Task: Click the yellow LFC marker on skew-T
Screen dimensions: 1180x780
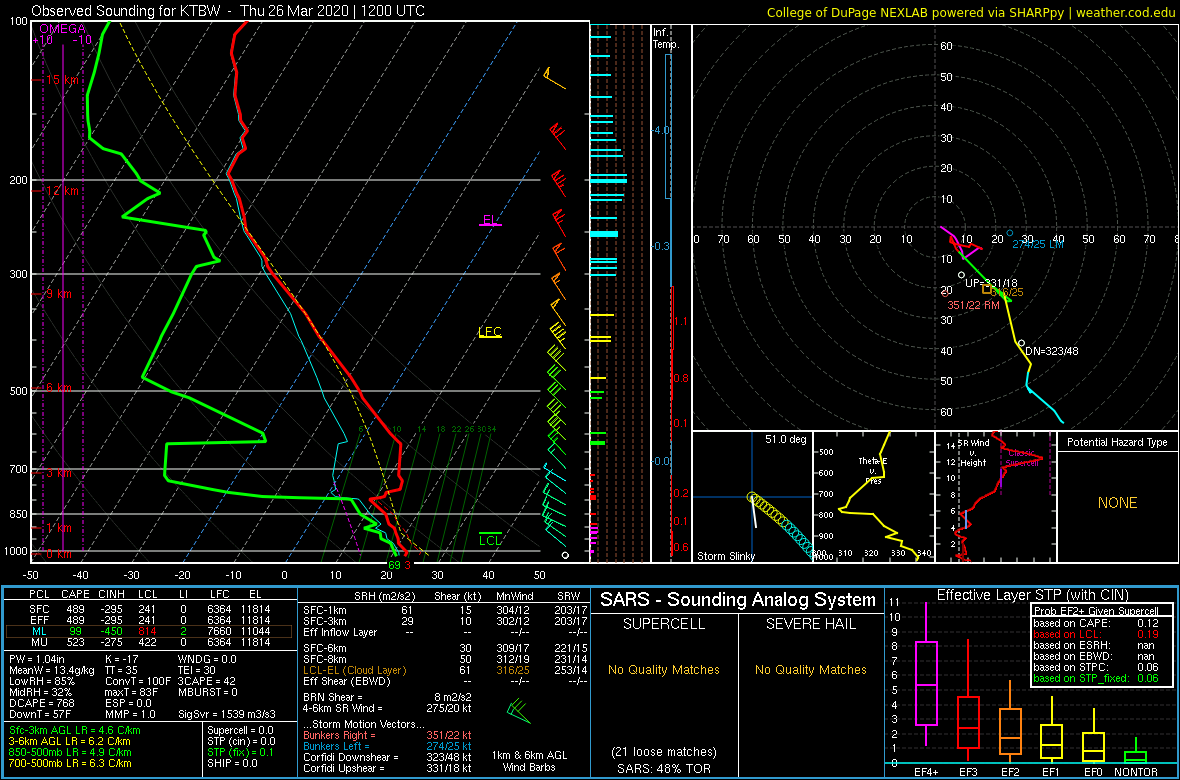Action: coord(490,333)
